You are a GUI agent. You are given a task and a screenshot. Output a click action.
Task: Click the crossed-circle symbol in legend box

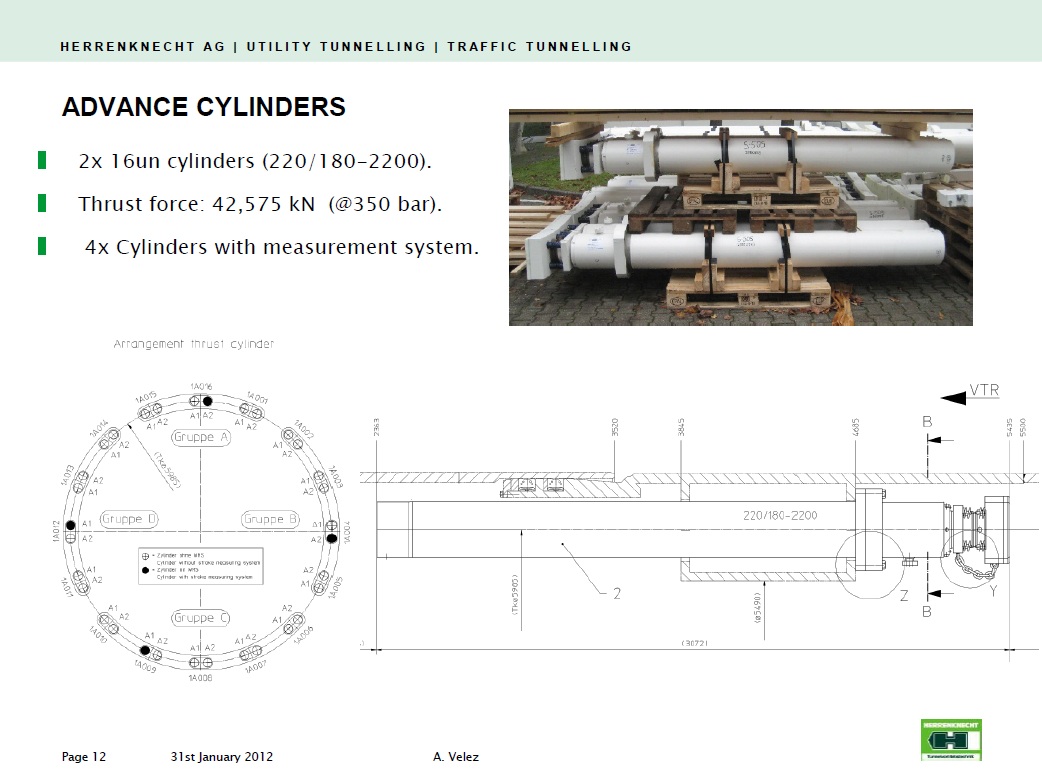146,555
